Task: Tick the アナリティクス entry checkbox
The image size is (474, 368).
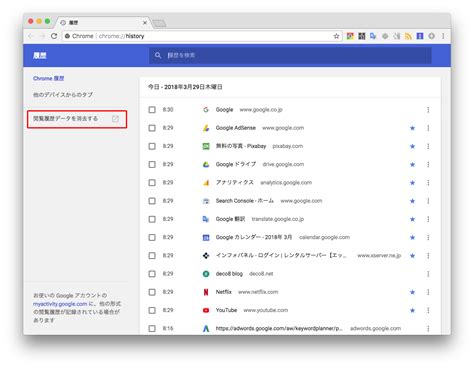Action: tap(152, 183)
